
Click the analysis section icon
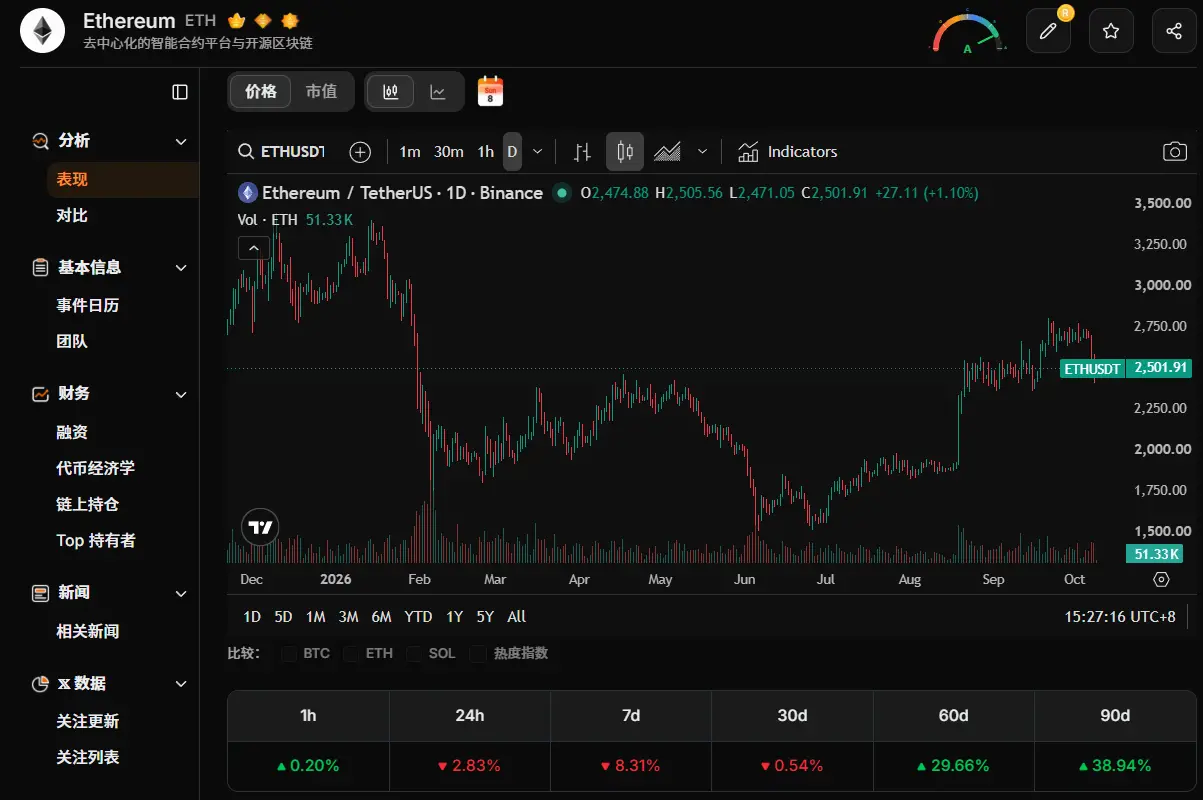[40, 141]
